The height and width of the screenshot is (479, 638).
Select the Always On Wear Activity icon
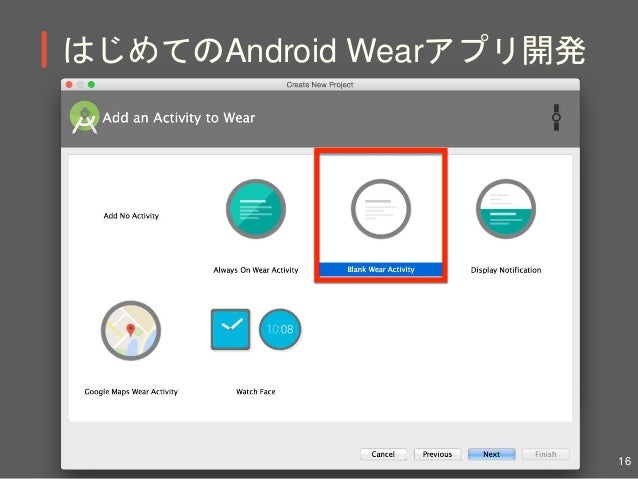[x=256, y=209]
